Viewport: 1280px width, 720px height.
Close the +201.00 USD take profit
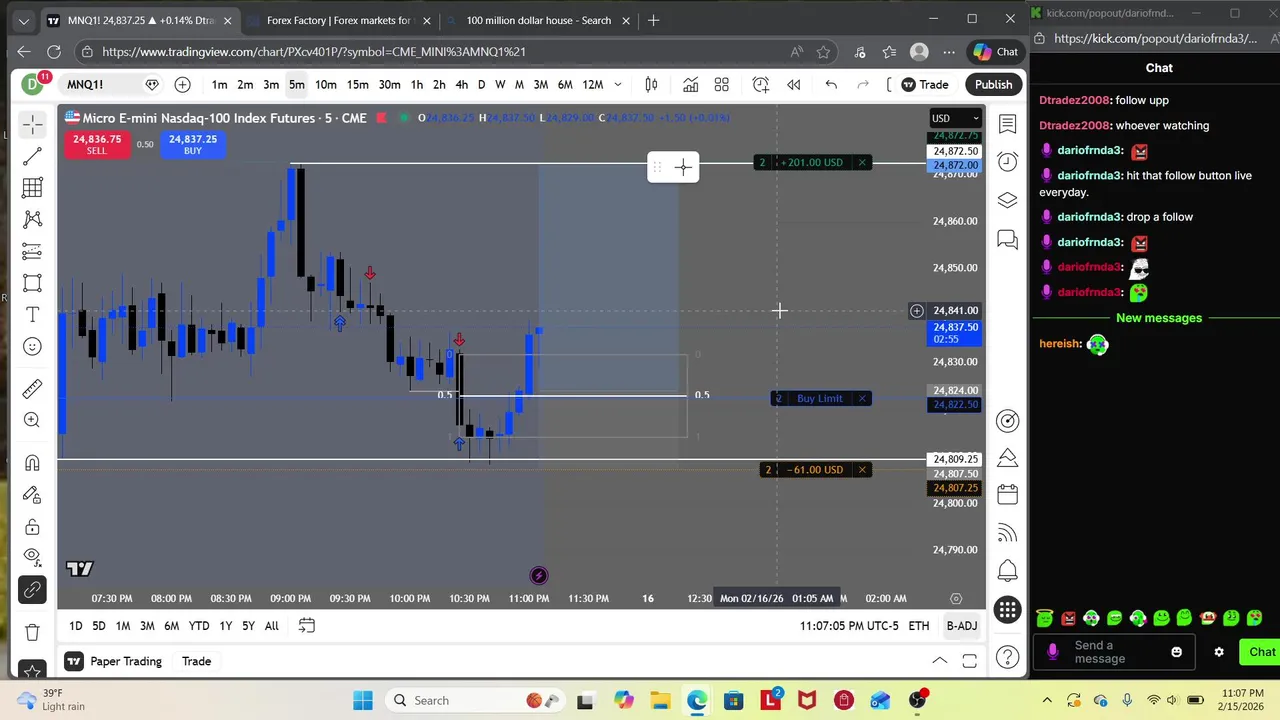[x=862, y=162]
